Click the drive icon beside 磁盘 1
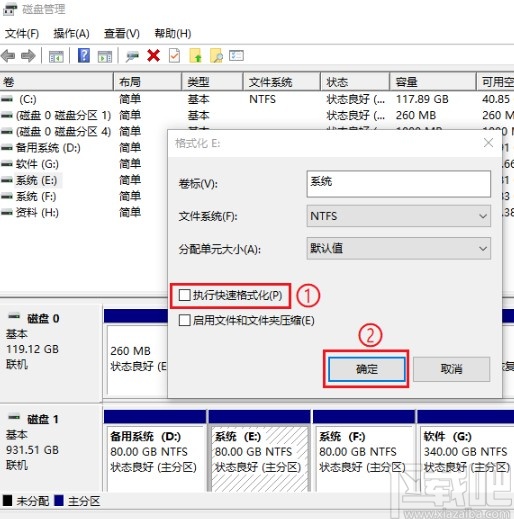 click(x=14, y=417)
